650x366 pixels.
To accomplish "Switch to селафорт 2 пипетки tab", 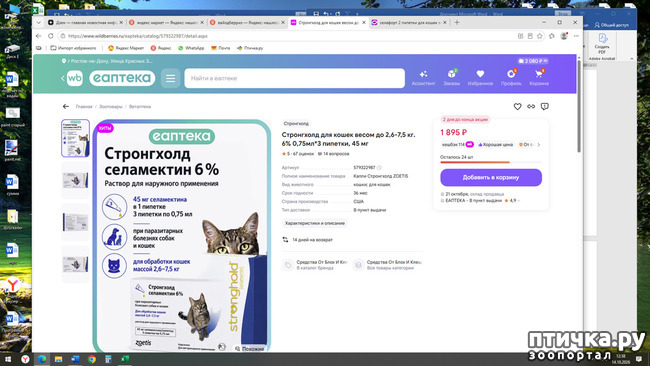I will [409, 22].
